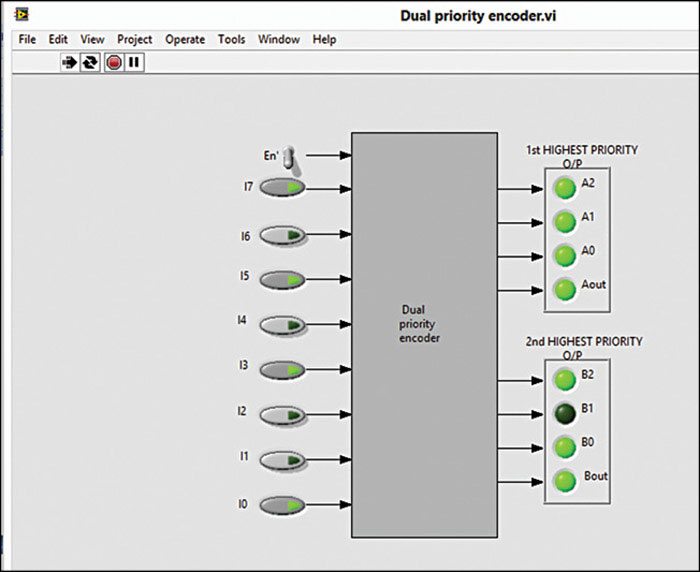
Task: Click the dark B1 LED indicator
Action: point(565,413)
